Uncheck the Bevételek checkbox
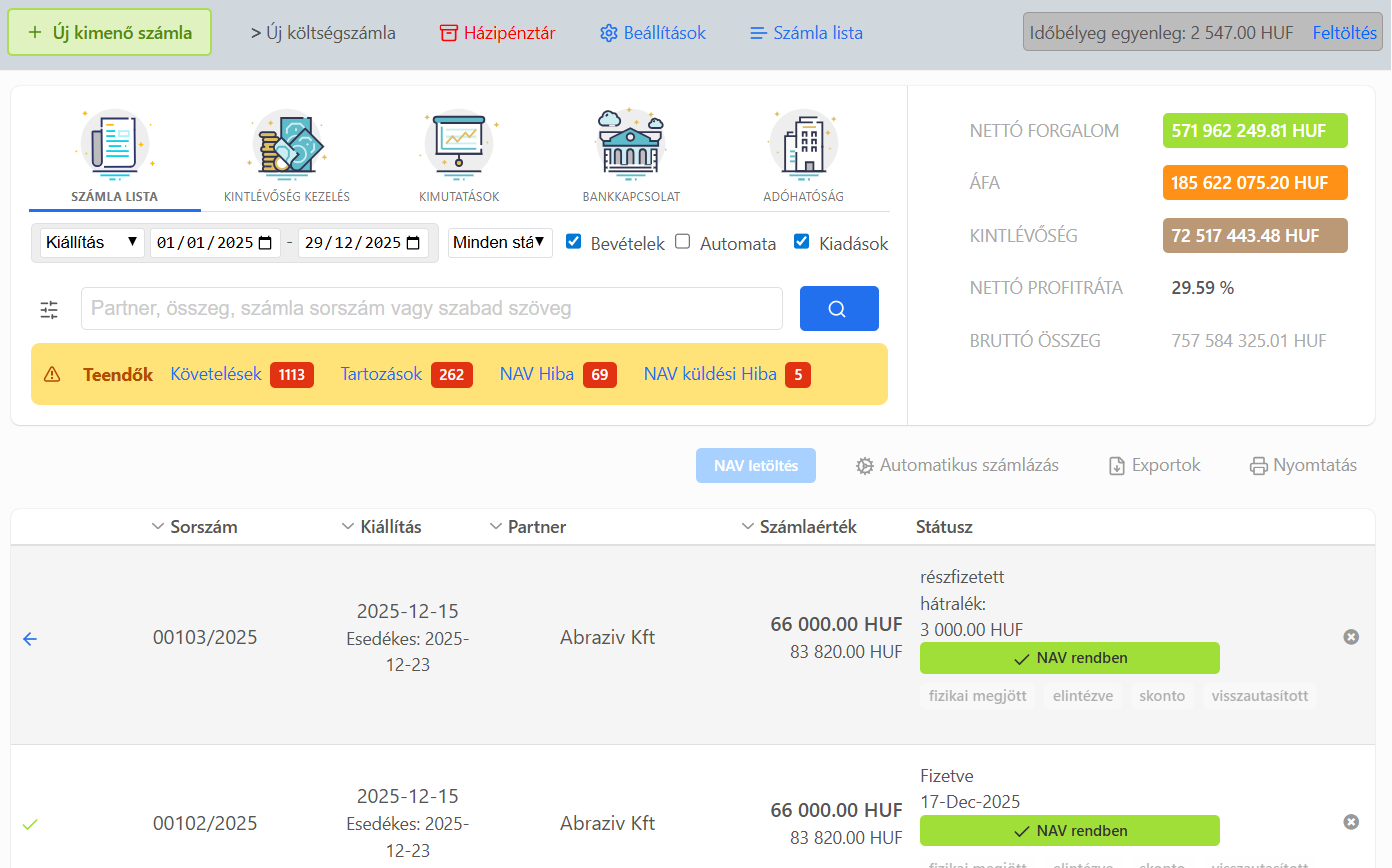Screen dimensions: 1392x868 pyautogui.click(x=574, y=242)
